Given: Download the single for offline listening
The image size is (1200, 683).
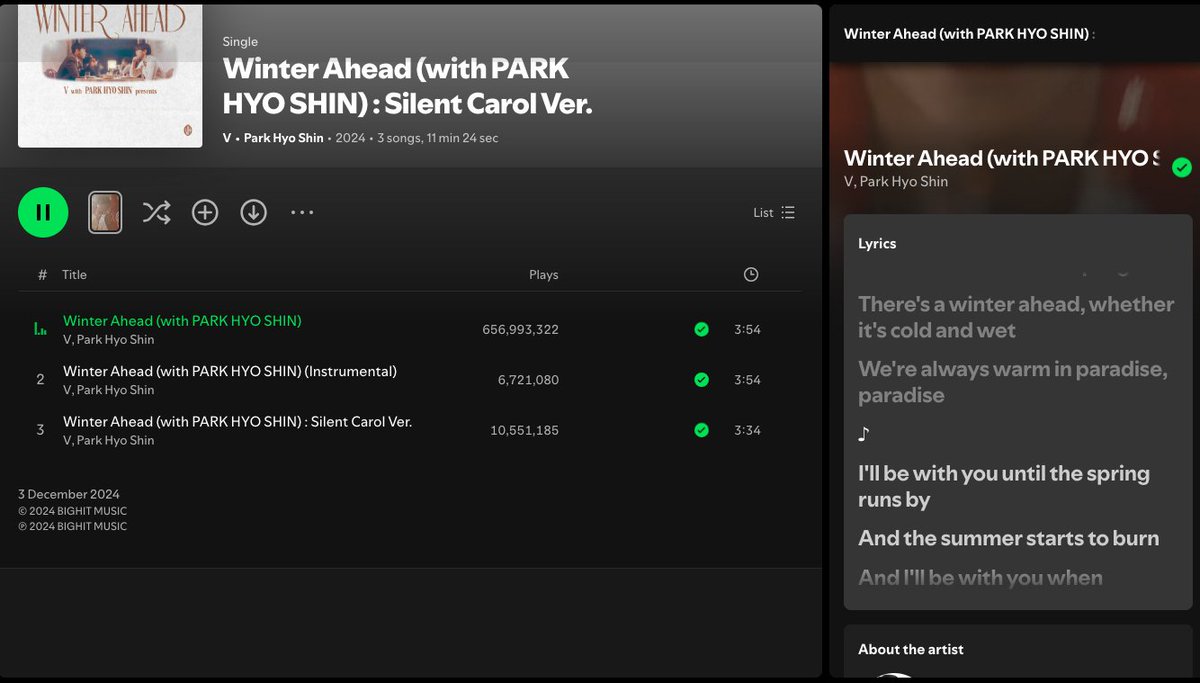Looking at the screenshot, I should pos(254,212).
